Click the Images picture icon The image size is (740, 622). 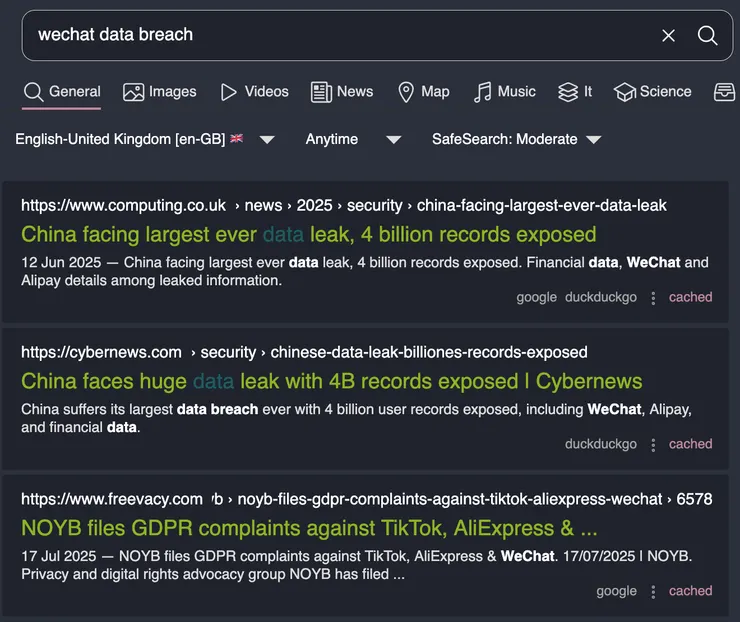pyautogui.click(x=134, y=92)
